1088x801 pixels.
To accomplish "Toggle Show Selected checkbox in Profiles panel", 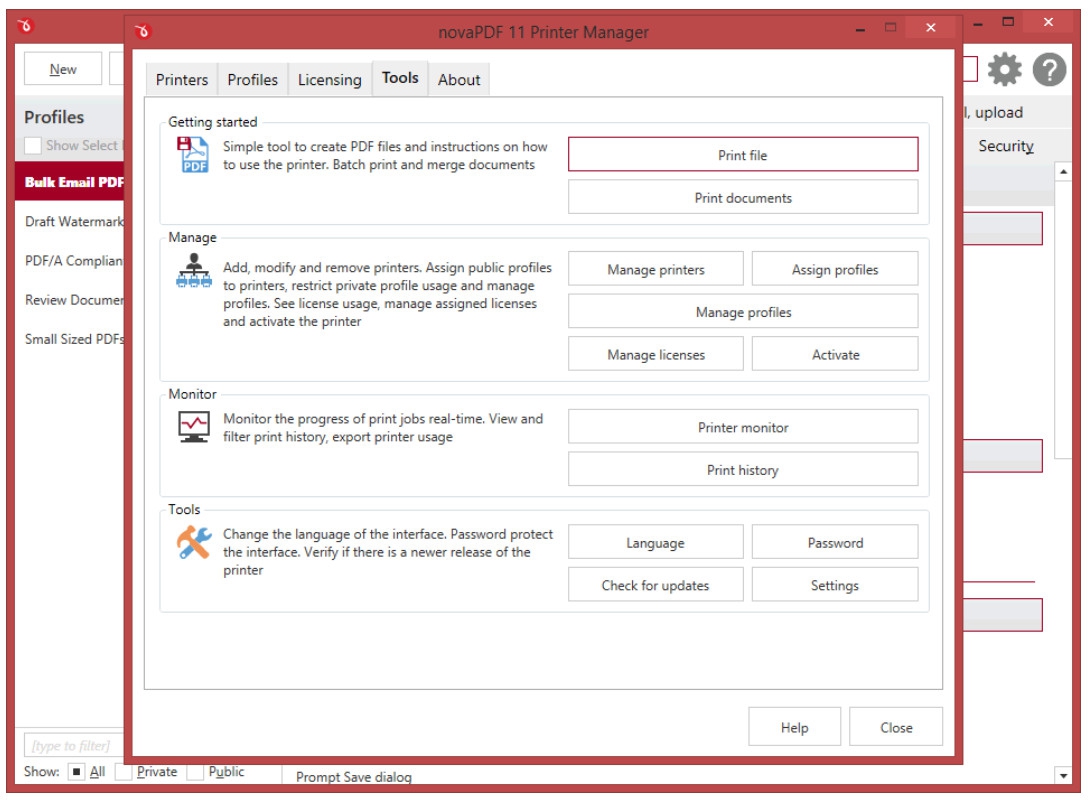I will point(33,146).
